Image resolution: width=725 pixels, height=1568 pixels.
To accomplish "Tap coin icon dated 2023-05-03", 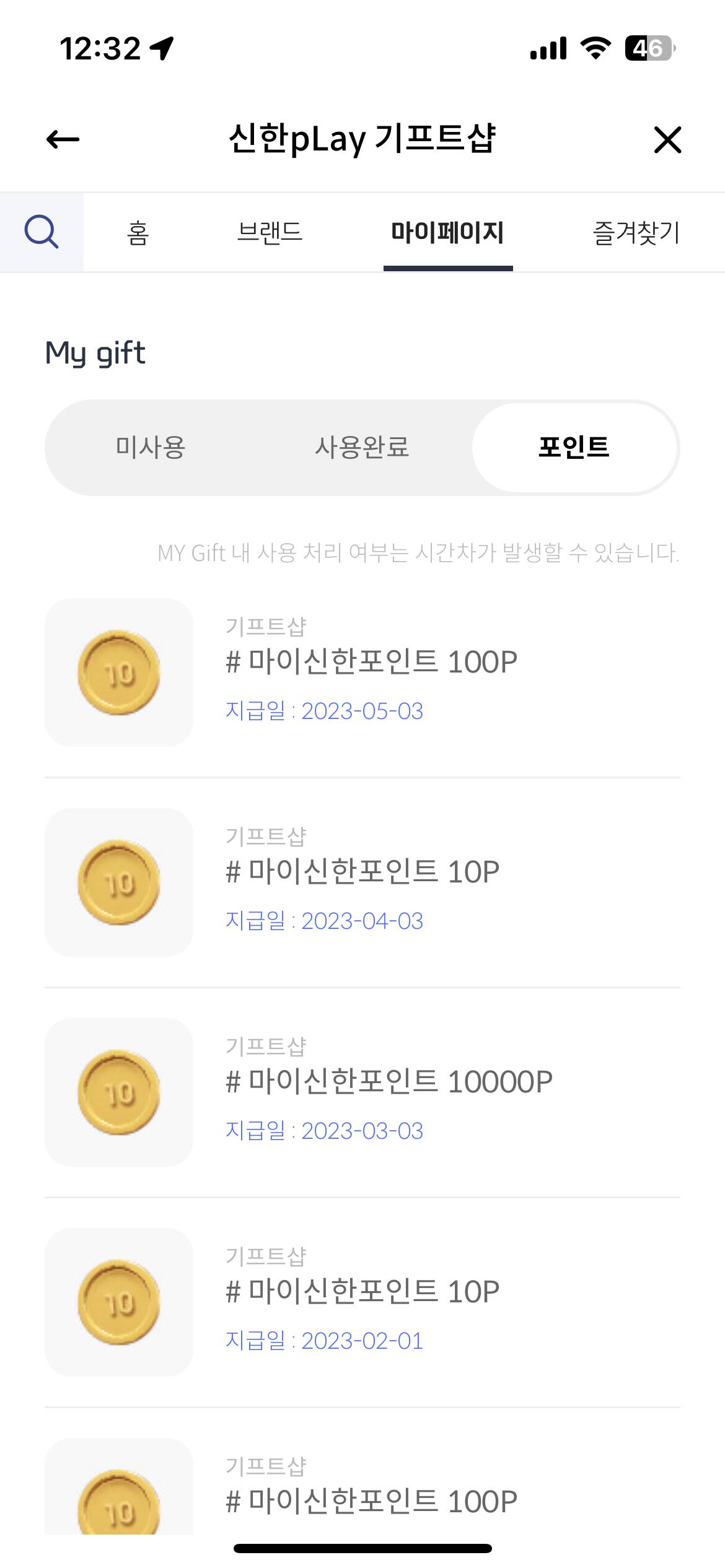I will coord(119,673).
